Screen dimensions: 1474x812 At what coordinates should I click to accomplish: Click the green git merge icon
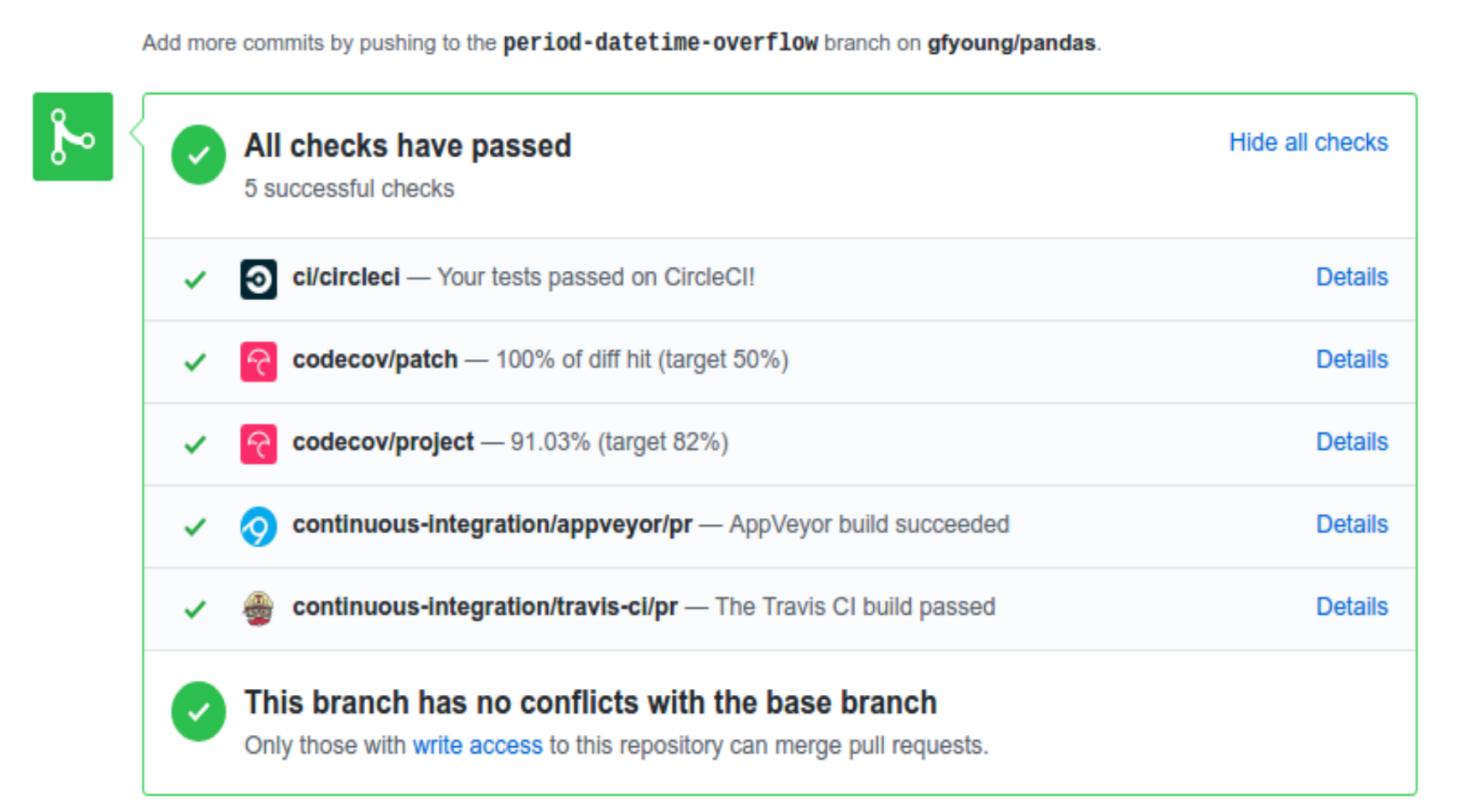pos(73,137)
